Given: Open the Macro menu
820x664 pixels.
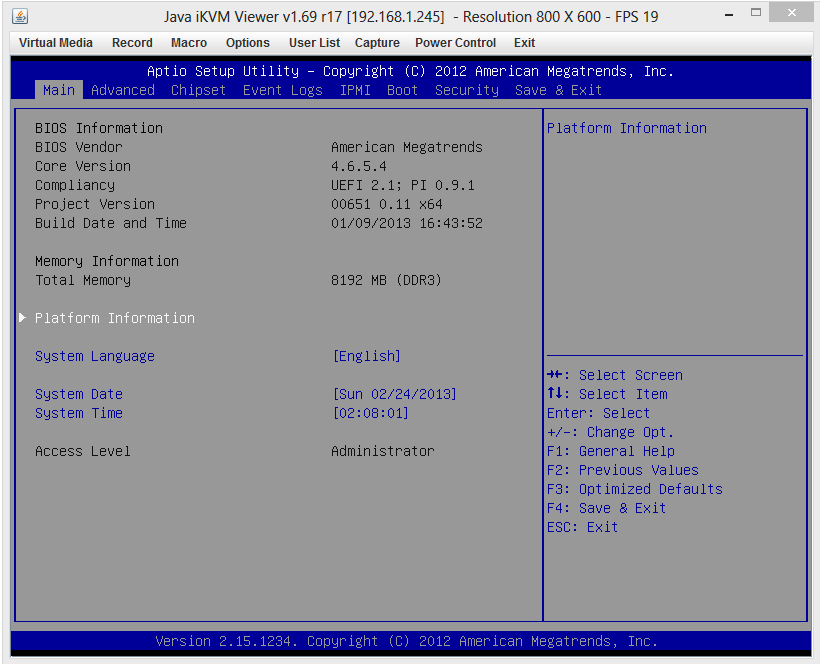Looking at the screenshot, I should pyautogui.click(x=189, y=43).
